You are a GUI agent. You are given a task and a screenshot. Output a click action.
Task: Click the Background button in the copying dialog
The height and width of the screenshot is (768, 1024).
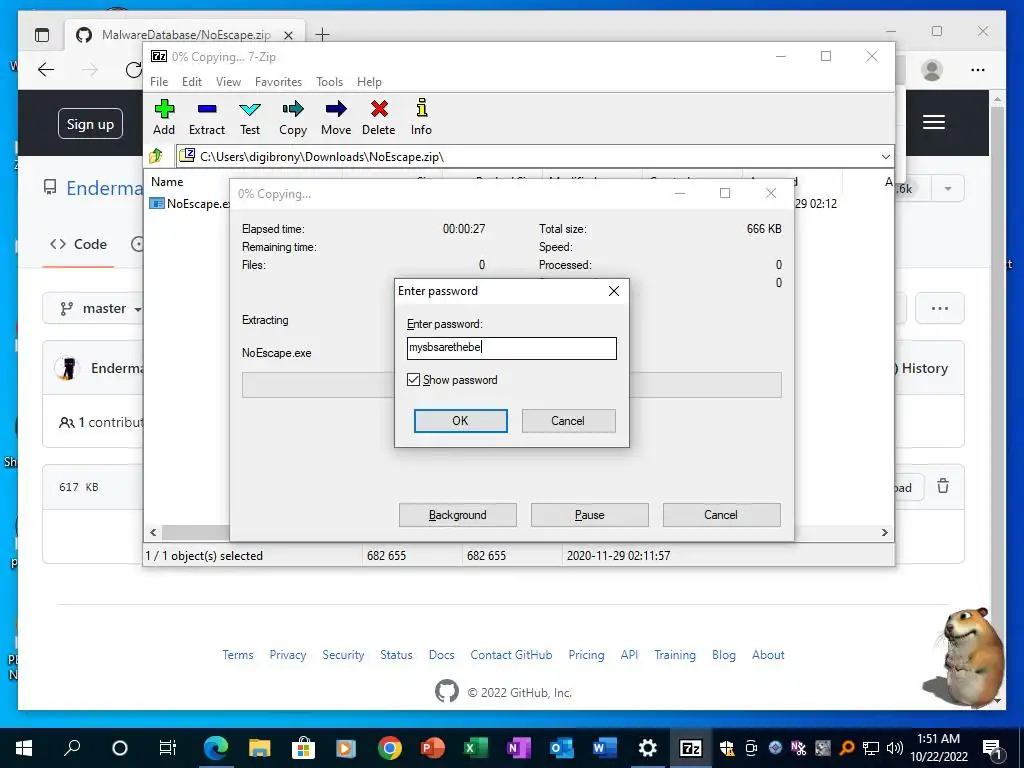pos(457,515)
